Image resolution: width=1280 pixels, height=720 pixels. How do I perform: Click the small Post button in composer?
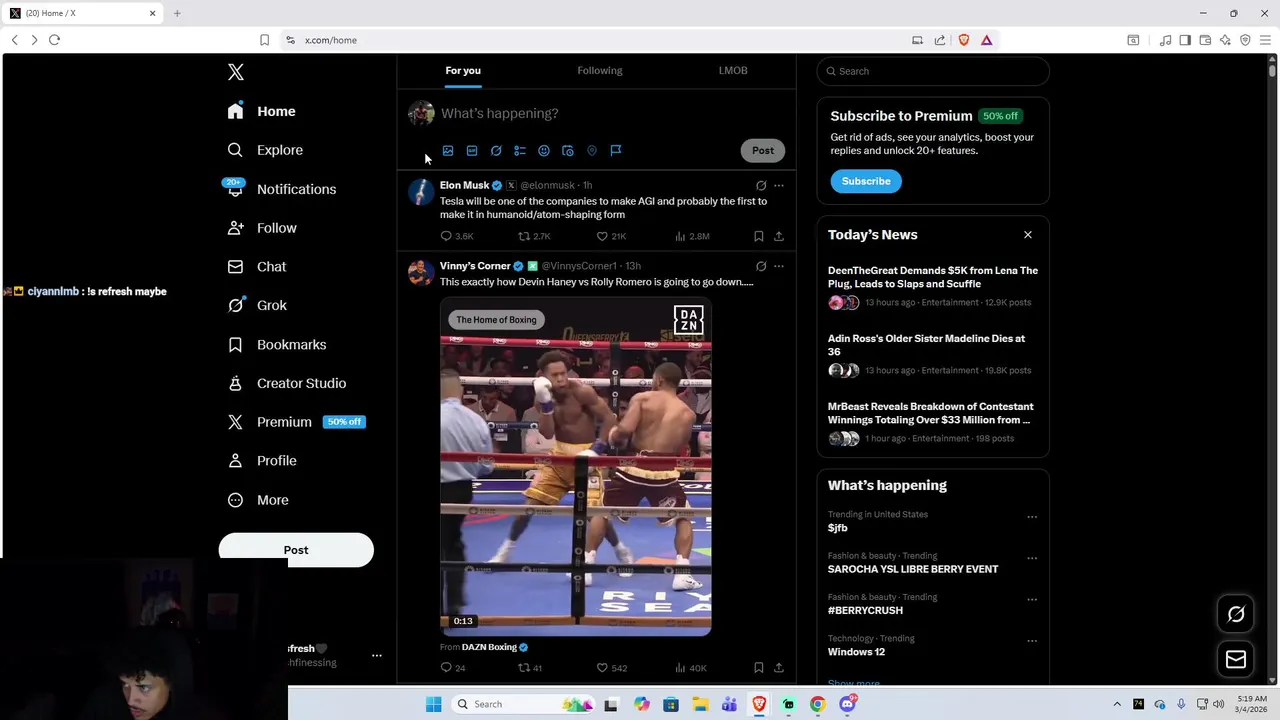coord(763,150)
